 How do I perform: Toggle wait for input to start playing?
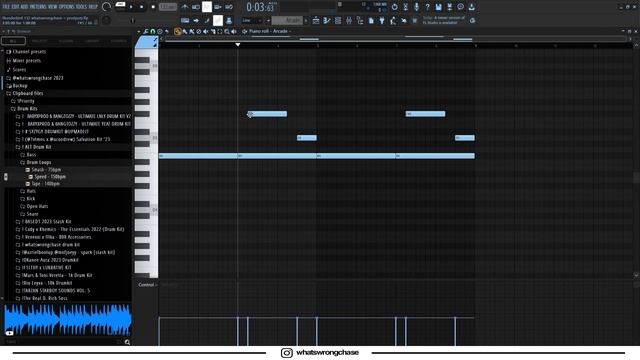tap(196, 7)
